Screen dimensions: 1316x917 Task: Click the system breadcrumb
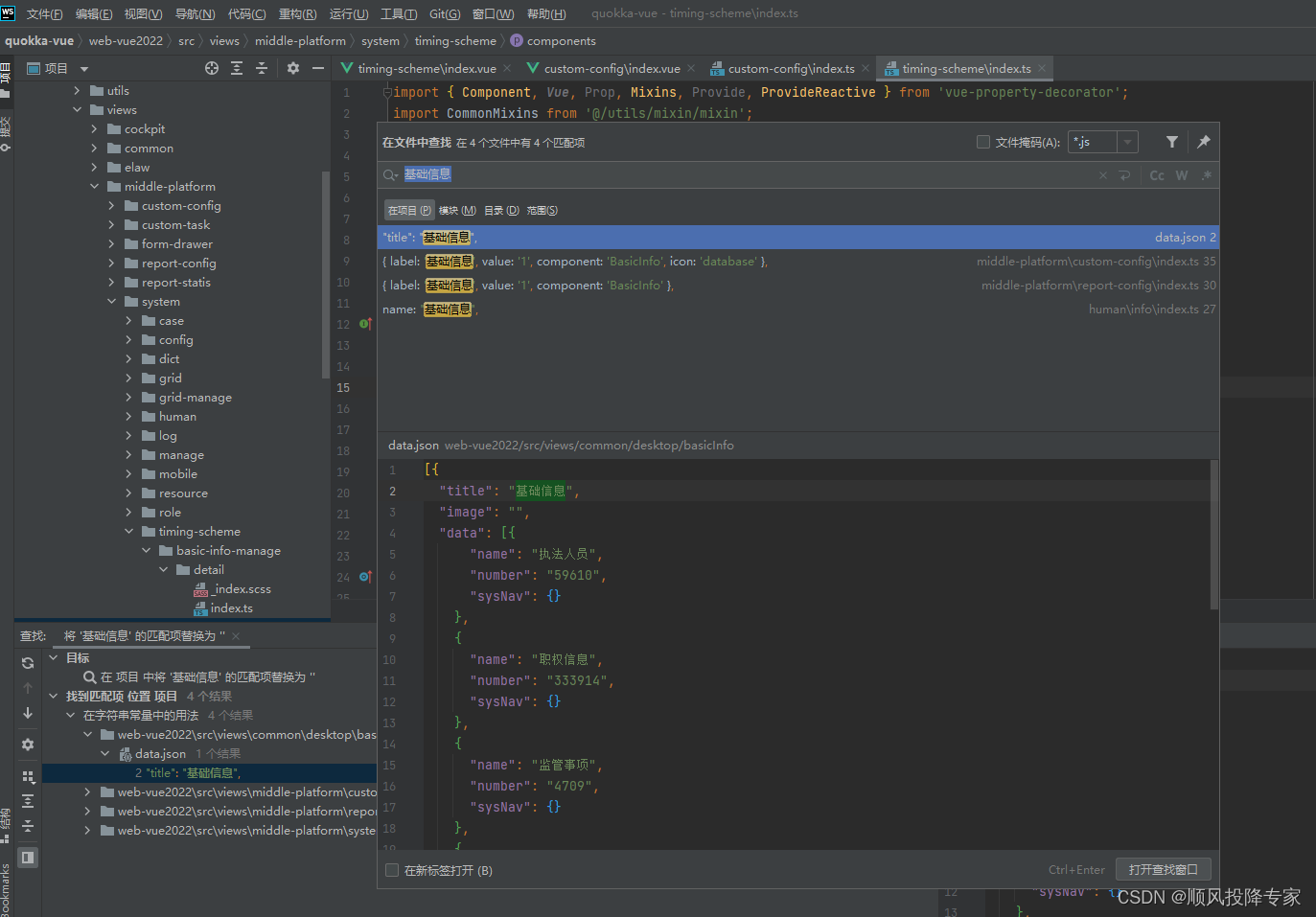pyautogui.click(x=380, y=41)
